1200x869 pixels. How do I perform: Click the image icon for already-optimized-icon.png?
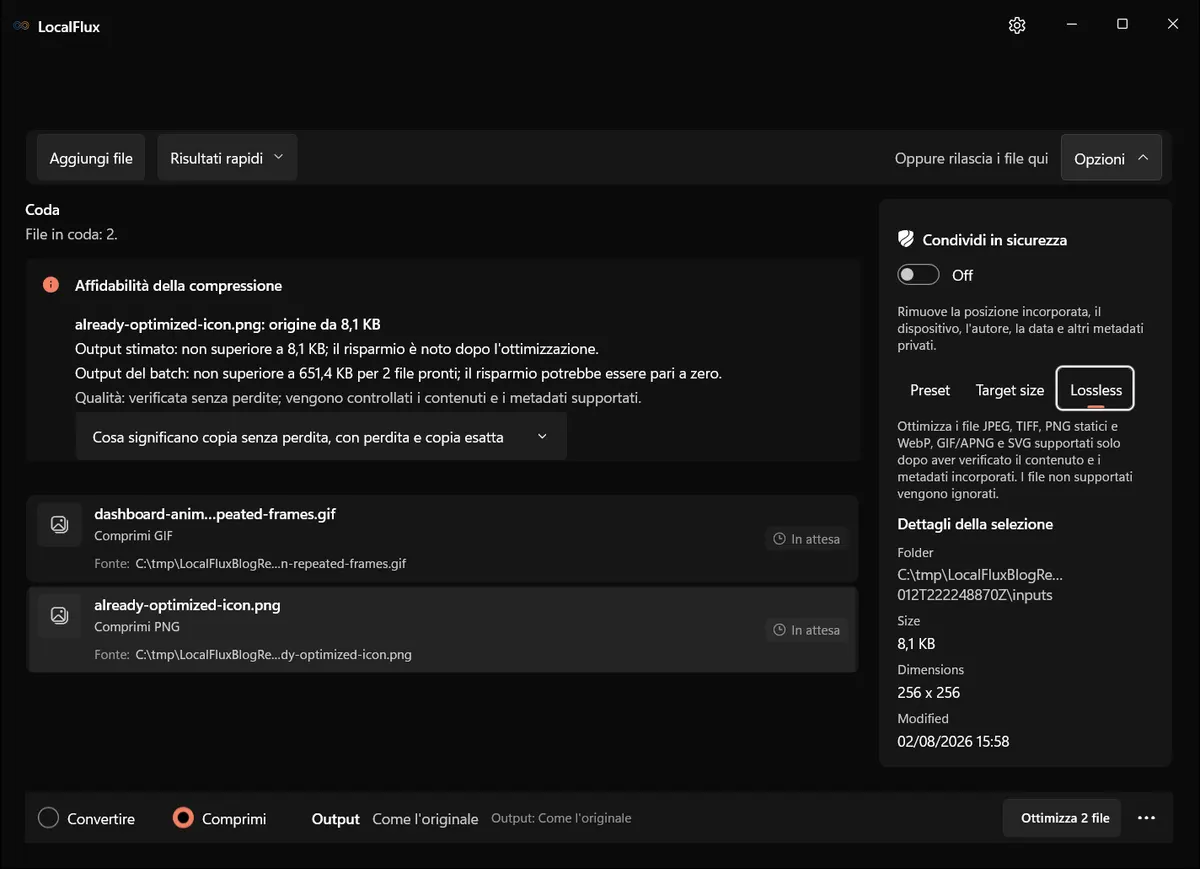click(59, 615)
